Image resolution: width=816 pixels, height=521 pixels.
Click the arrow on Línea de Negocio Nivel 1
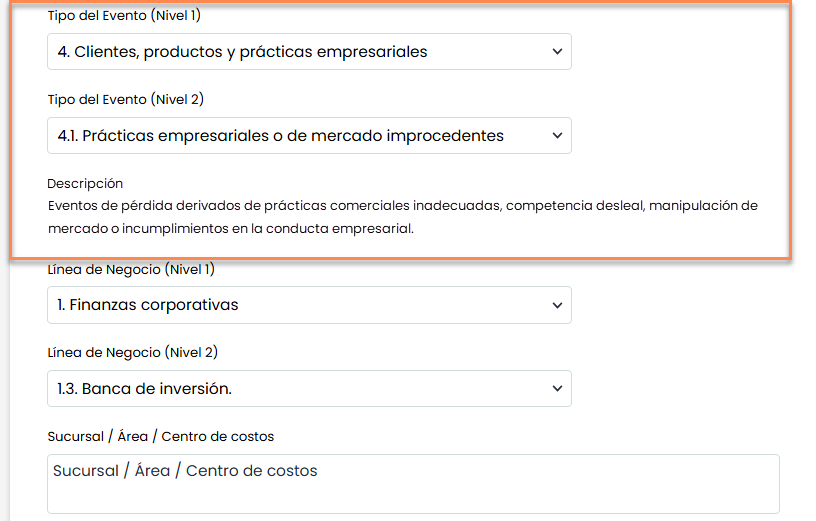[x=557, y=305]
